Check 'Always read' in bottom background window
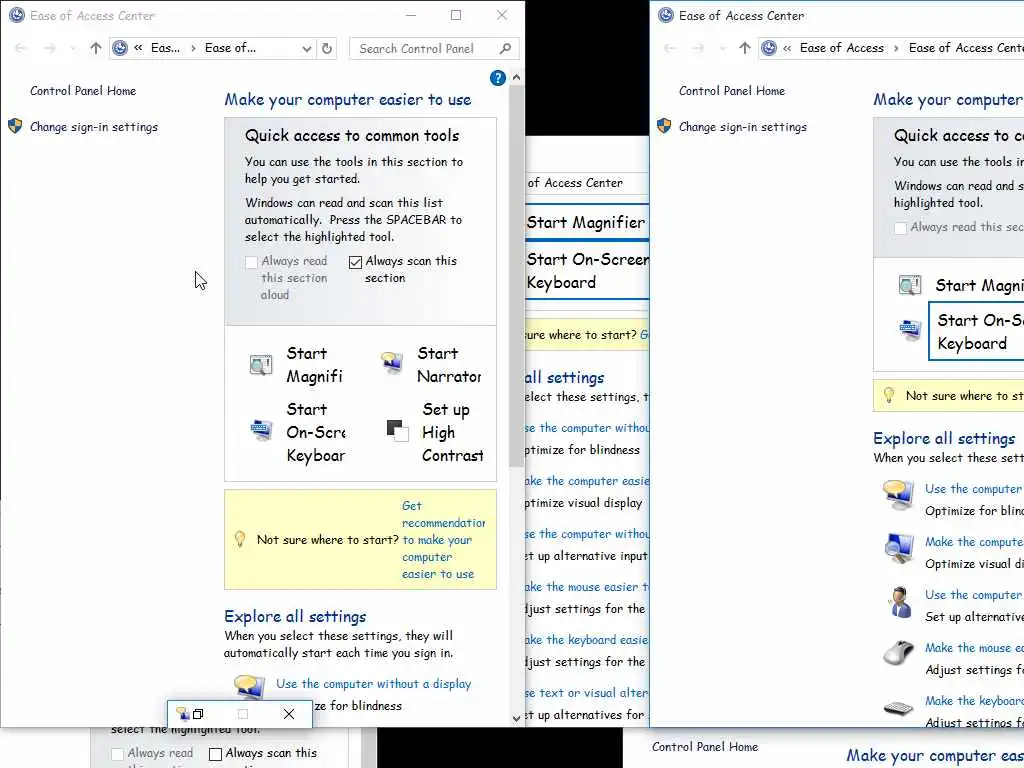 pyautogui.click(x=118, y=754)
